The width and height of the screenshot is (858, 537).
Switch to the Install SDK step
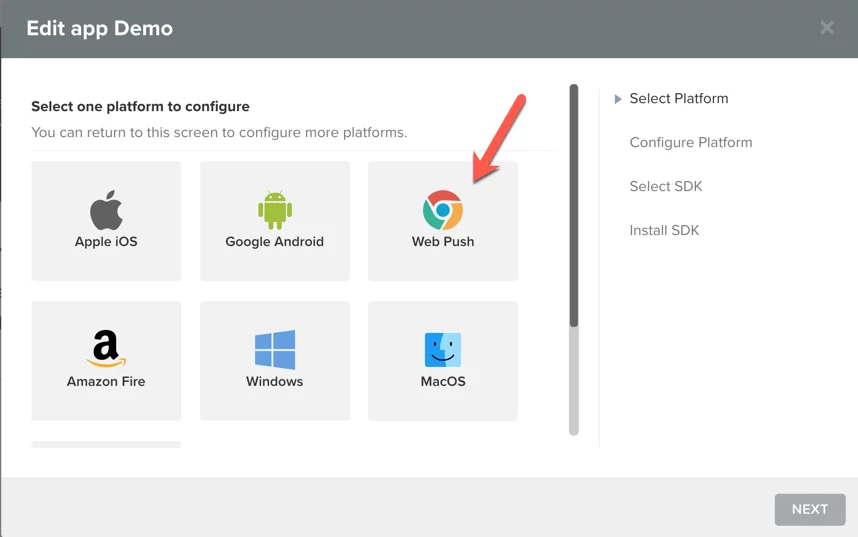click(664, 231)
